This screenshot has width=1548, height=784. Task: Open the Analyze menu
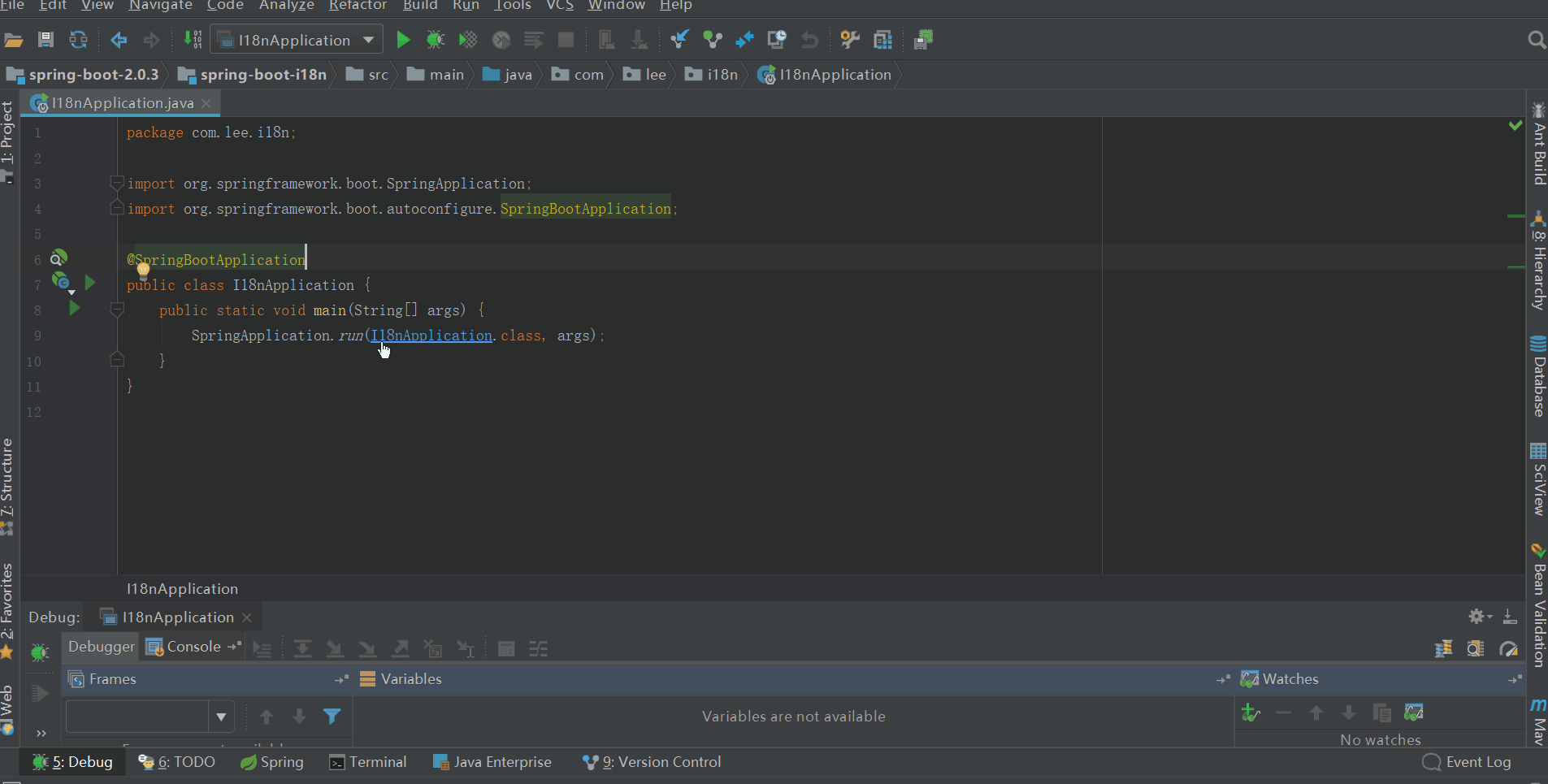[x=286, y=6]
